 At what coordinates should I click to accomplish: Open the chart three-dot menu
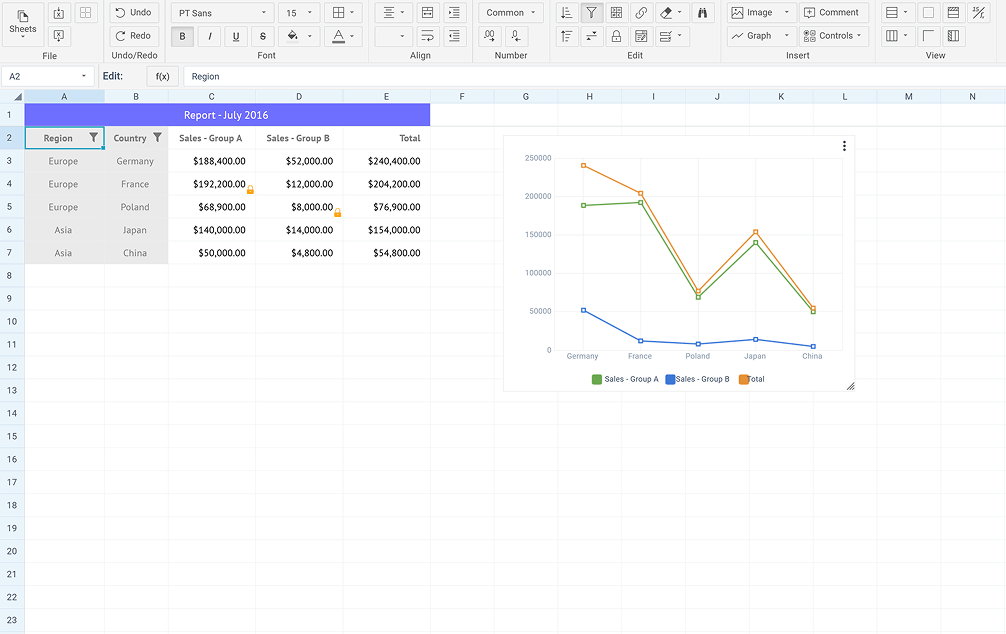(x=844, y=146)
